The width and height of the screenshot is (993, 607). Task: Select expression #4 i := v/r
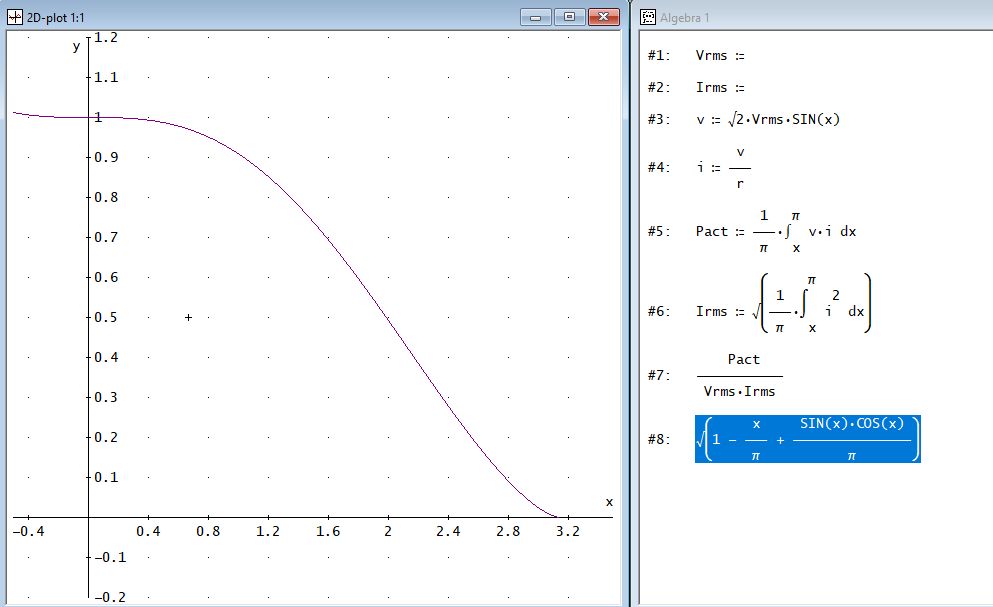(x=723, y=168)
